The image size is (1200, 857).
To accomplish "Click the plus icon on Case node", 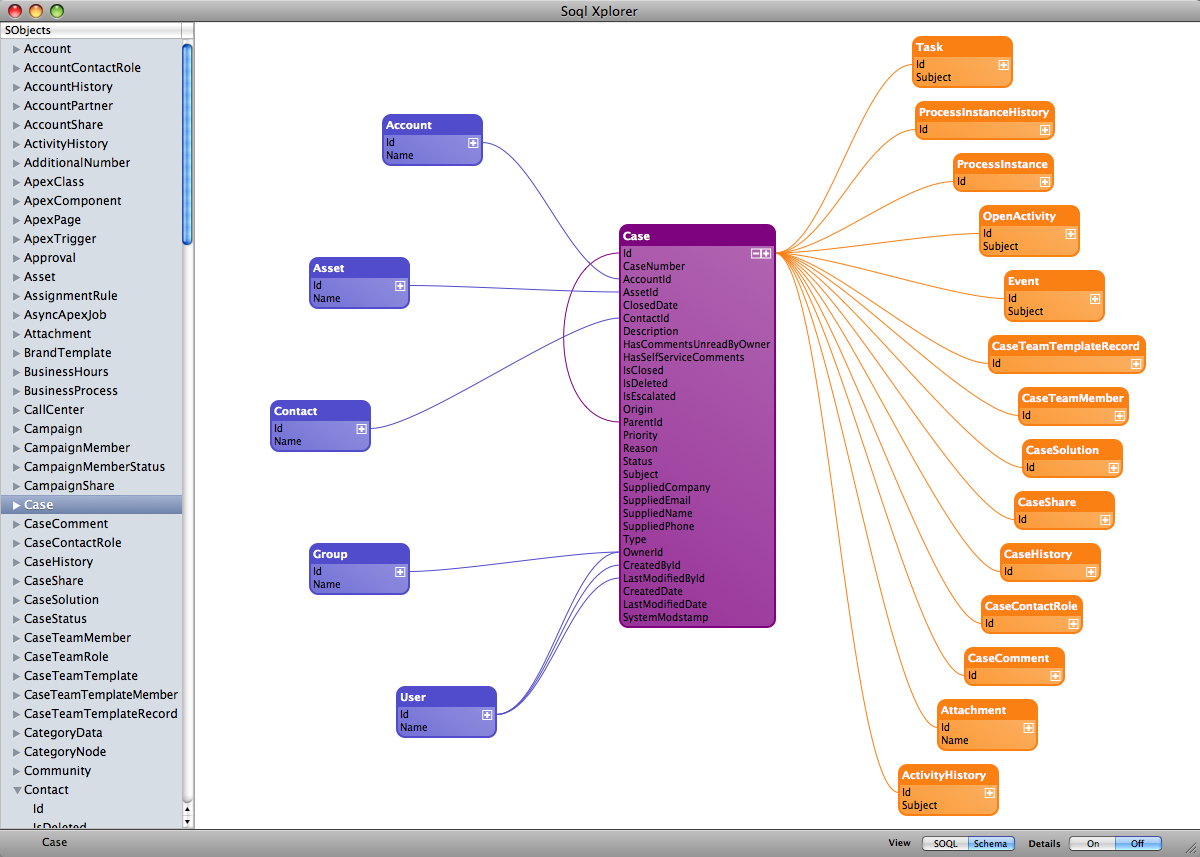I will 766,254.
